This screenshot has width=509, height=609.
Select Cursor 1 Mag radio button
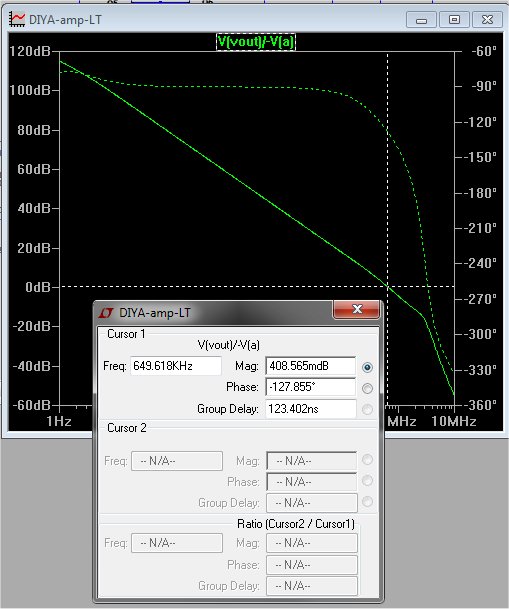[367, 367]
